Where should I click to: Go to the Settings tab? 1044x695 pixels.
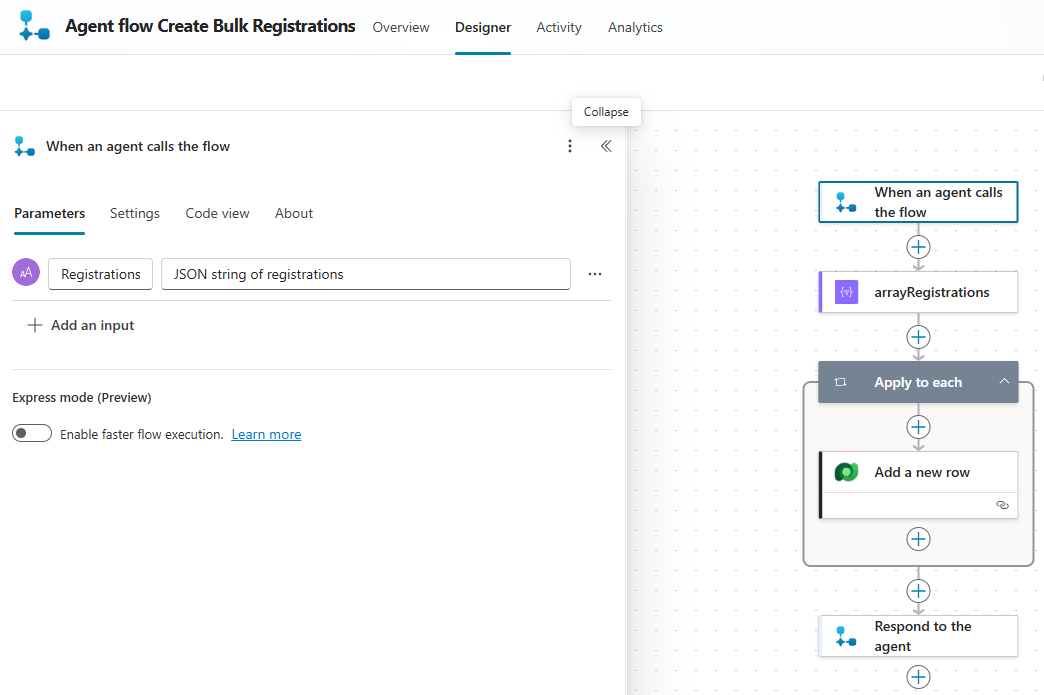pyautogui.click(x=135, y=213)
